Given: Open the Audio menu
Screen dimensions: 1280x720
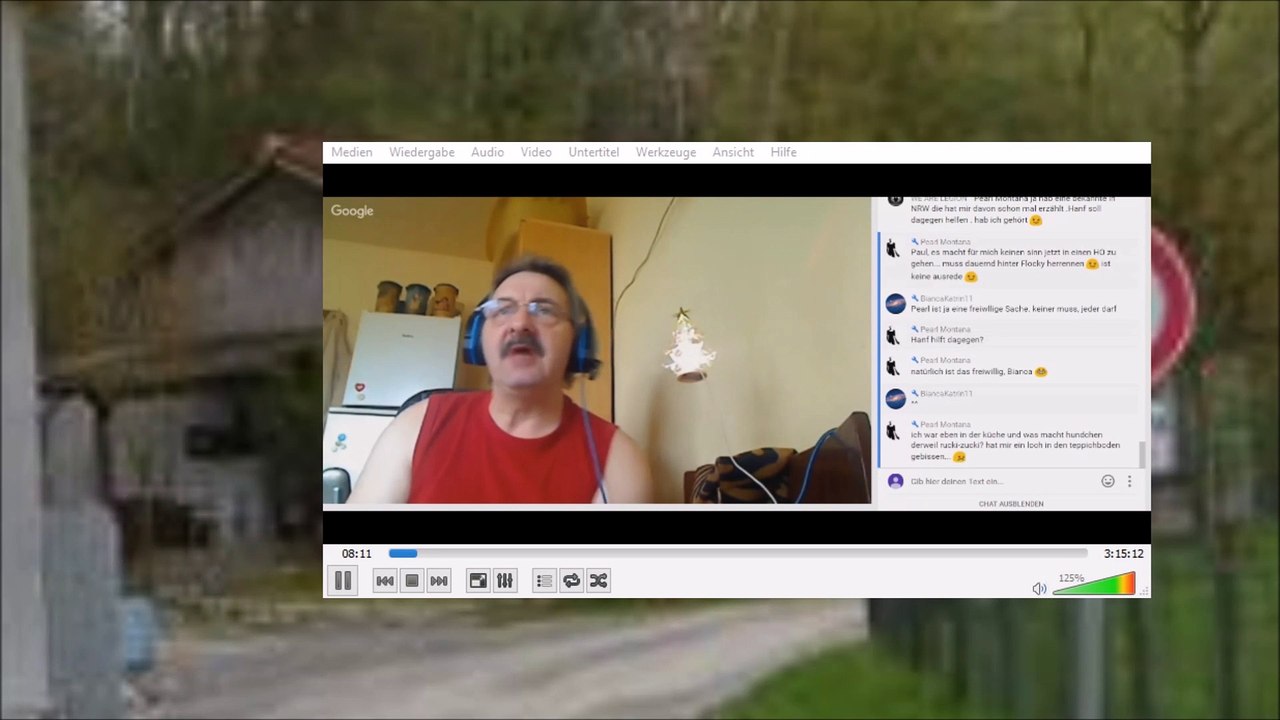Looking at the screenshot, I should (487, 152).
